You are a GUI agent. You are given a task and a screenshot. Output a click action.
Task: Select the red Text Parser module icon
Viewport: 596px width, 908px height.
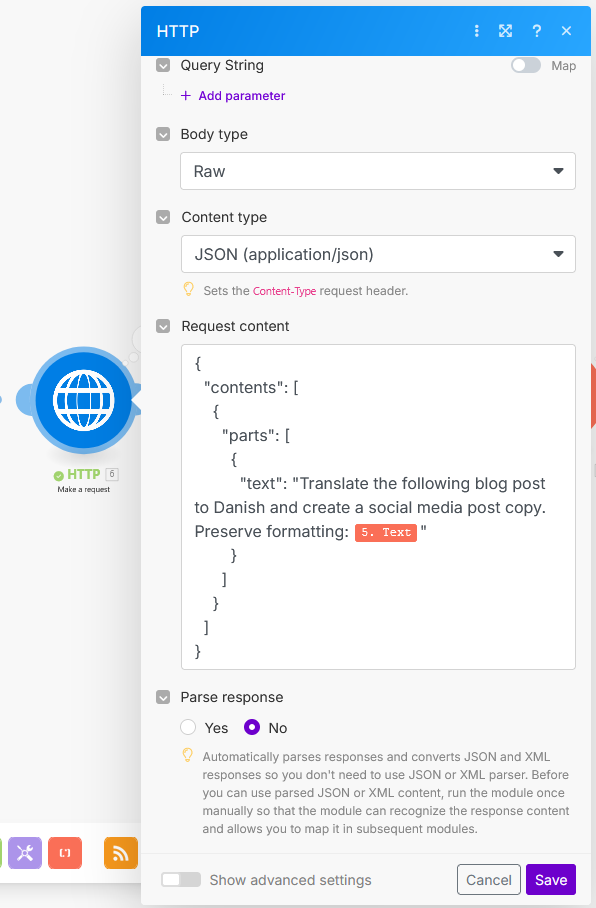coord(64,853)
